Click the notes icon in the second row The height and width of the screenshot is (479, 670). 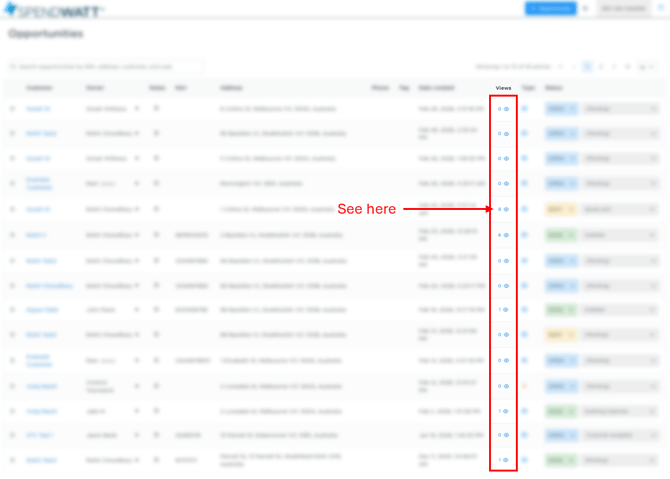coord(156,133)
